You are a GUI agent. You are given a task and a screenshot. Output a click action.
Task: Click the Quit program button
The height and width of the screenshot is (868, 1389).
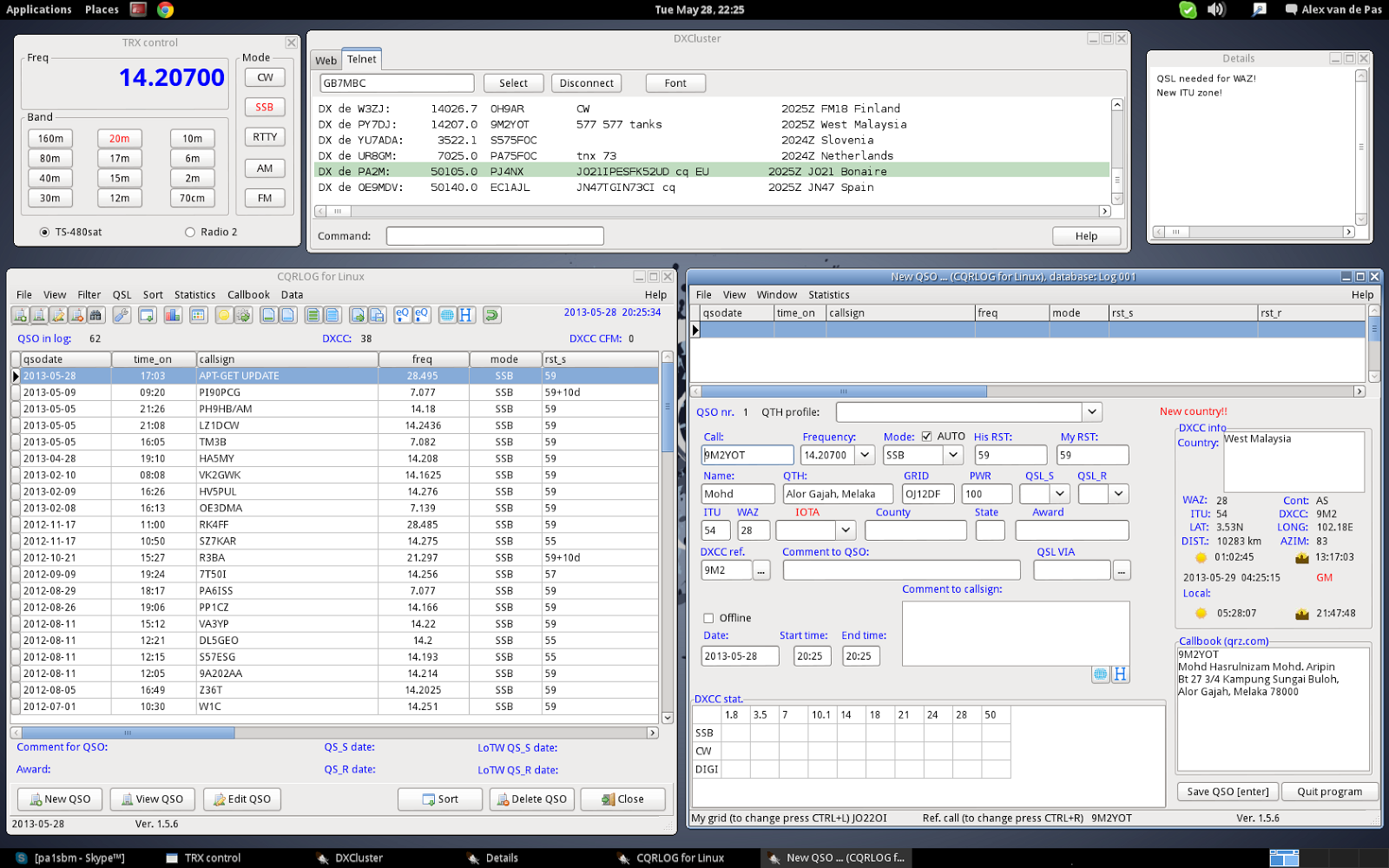pos(1330,792)
